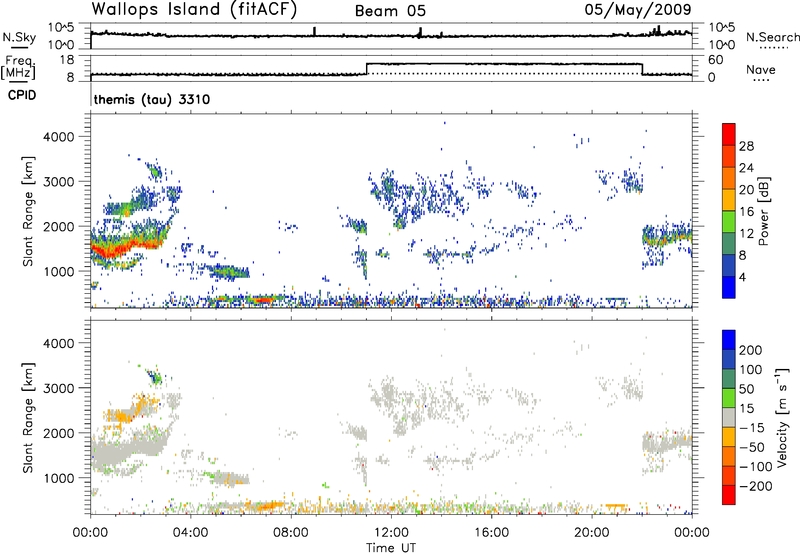Screen dimensions: 800x554
Task: Click the 16 label on power colorbar
Action: [746, 212]
